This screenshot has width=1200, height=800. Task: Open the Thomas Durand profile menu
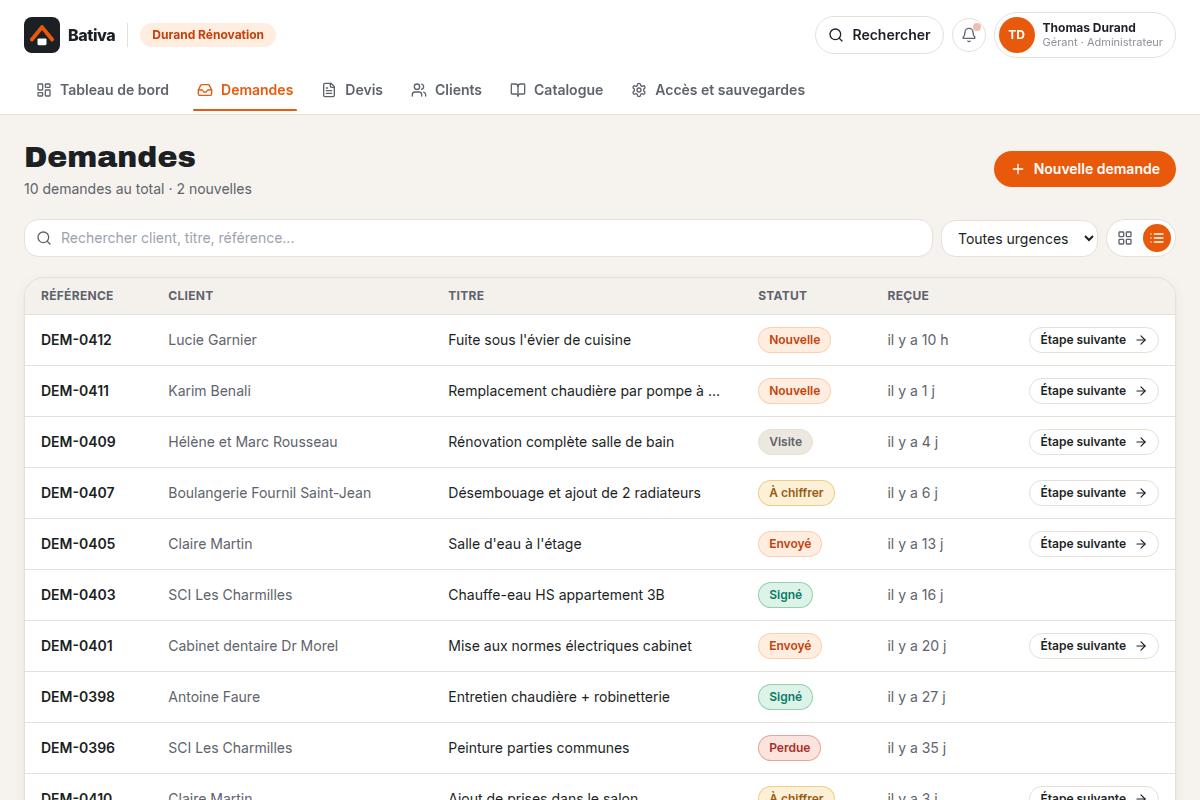click(x=1085, y=35)
